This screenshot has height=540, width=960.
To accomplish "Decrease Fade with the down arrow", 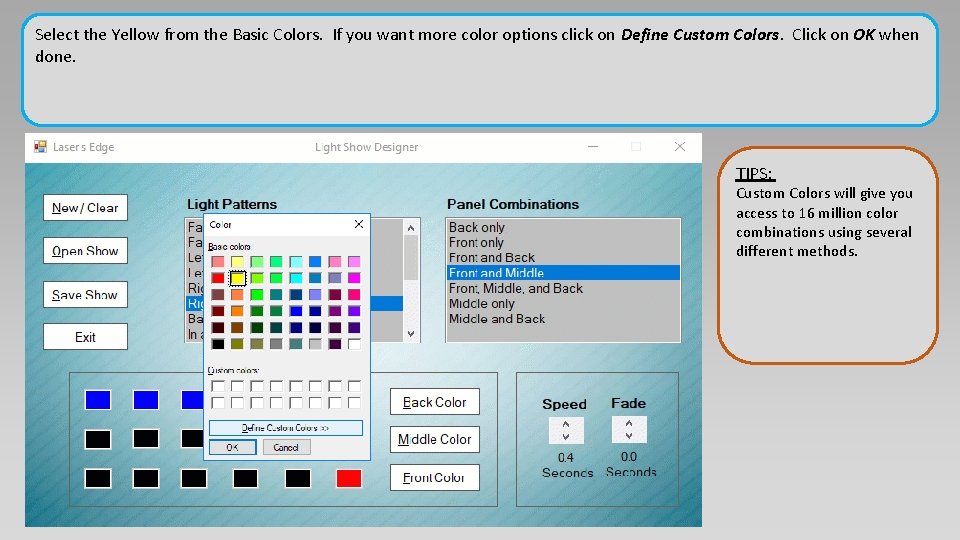I will pos(629,436).
